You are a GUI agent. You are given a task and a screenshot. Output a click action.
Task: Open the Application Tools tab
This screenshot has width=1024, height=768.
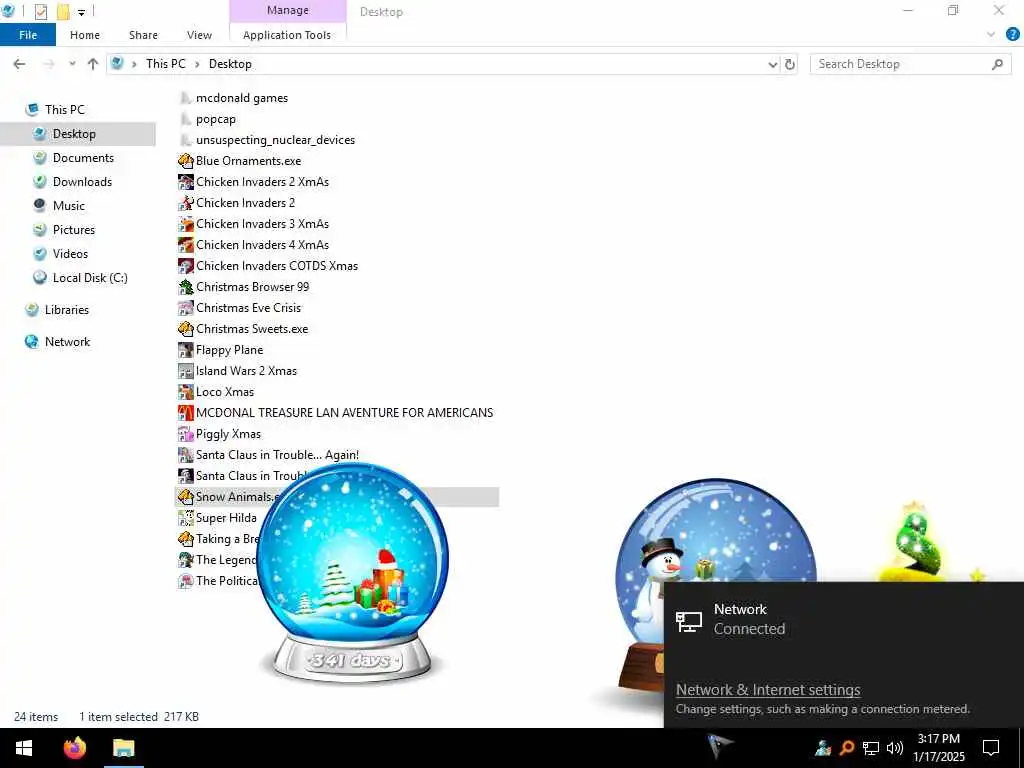[x=287, y=35]
